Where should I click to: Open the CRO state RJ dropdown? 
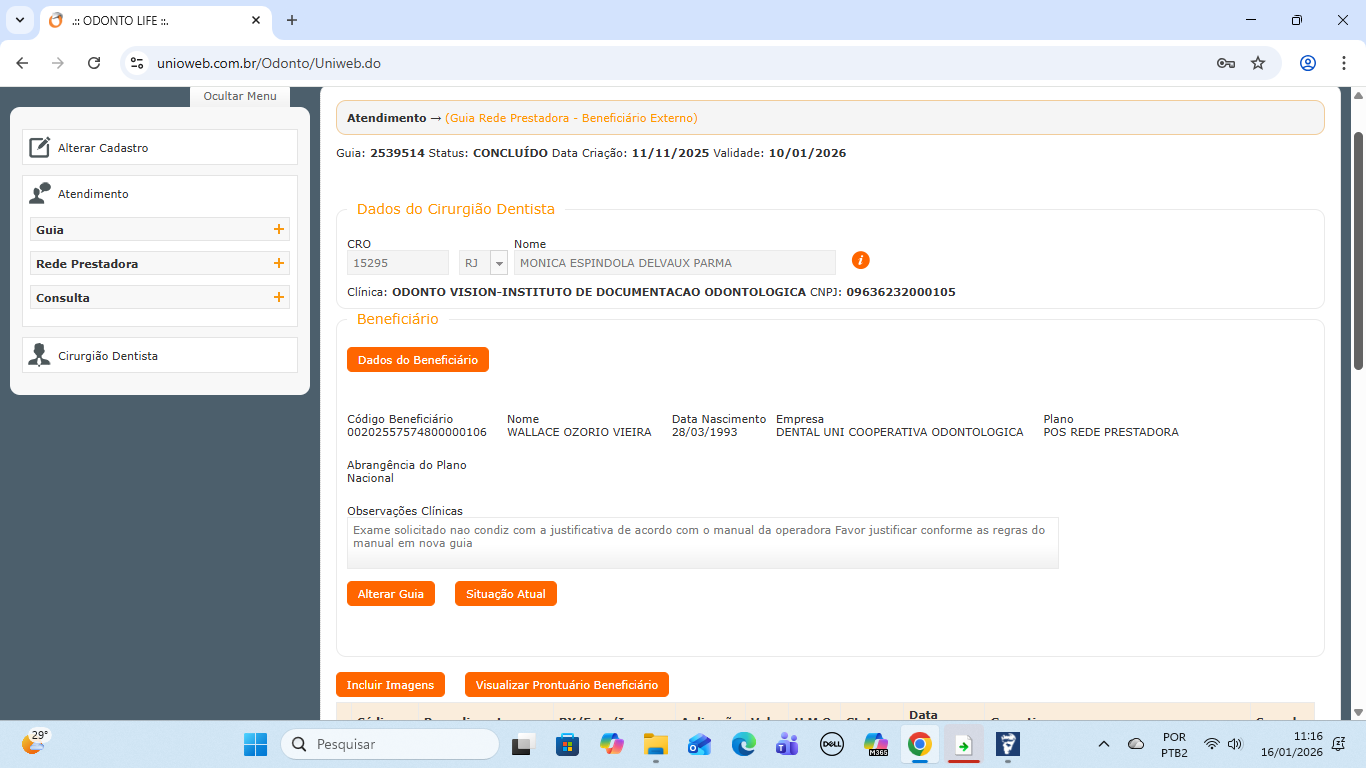[498, 263]
